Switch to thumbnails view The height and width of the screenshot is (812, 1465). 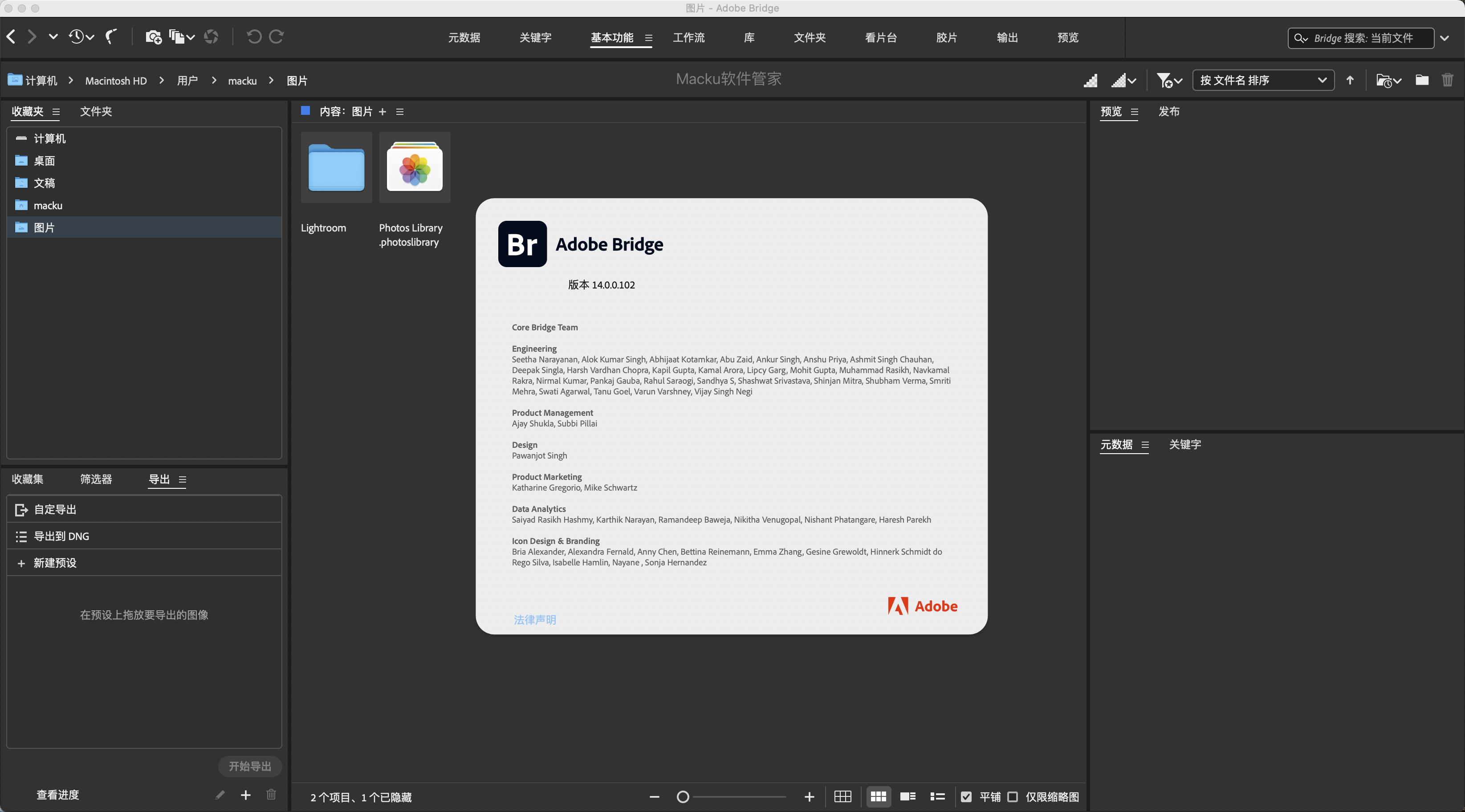[878, 797]
